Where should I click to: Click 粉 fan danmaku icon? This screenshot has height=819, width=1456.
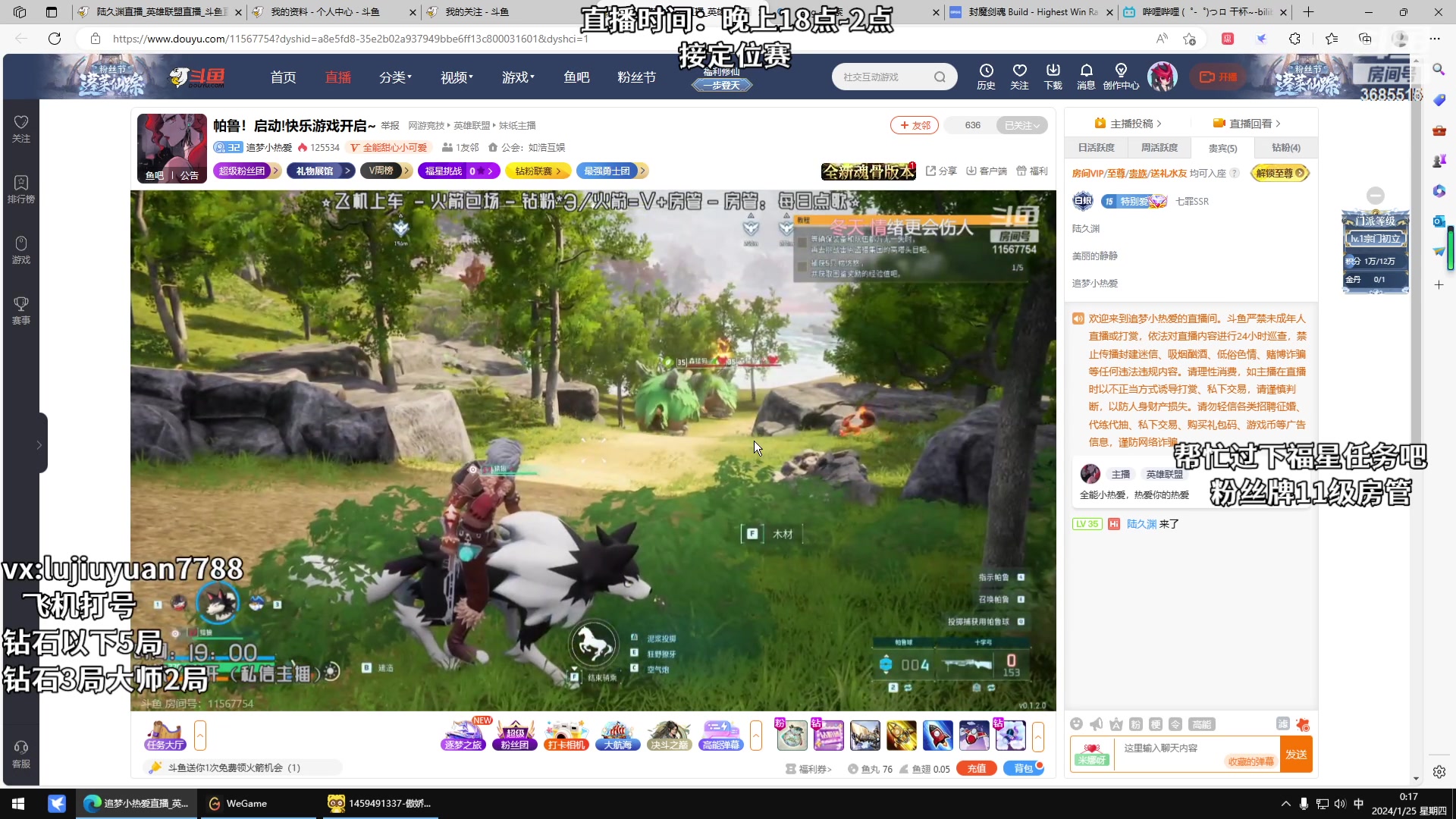point(1135,724)
